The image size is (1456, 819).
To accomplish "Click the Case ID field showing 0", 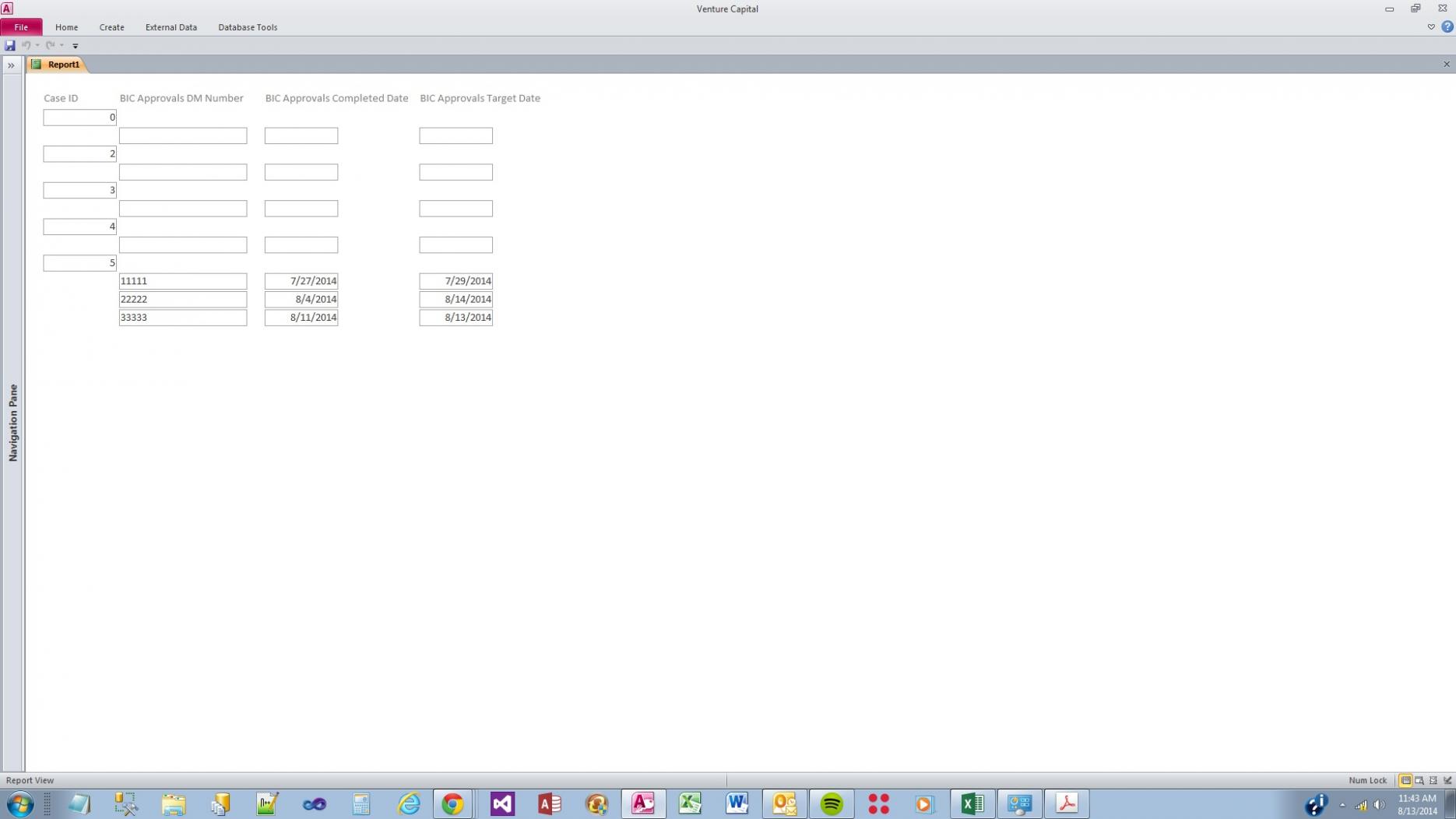I will [x=79, y=118].
